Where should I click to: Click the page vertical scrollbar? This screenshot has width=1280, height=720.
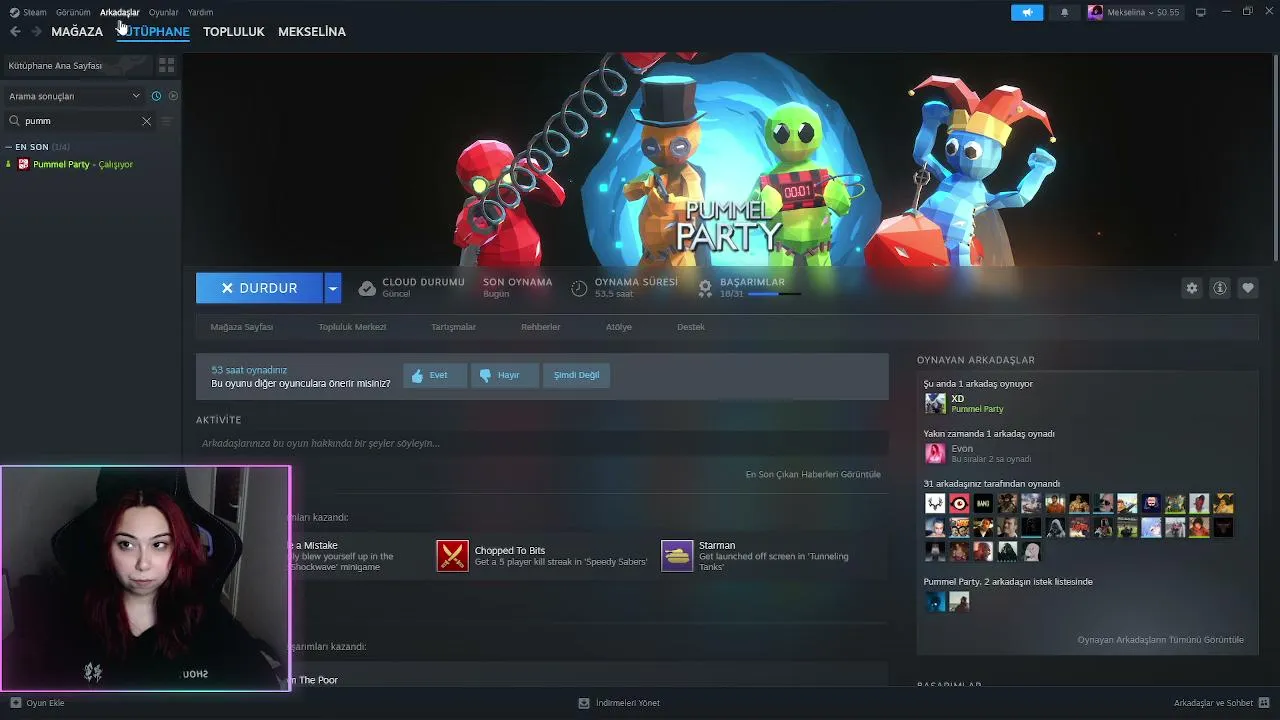(1275, 160)
